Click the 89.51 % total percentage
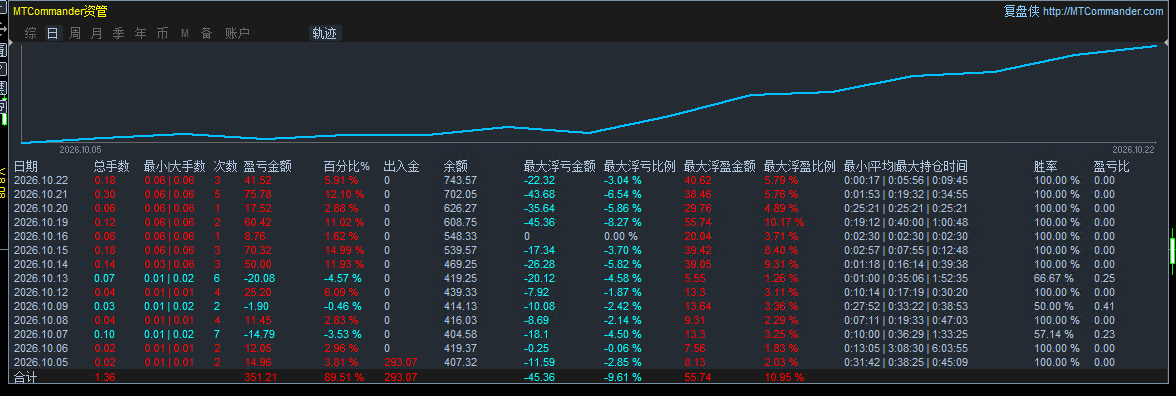The image size is (1176, 396). pos(344,377)
